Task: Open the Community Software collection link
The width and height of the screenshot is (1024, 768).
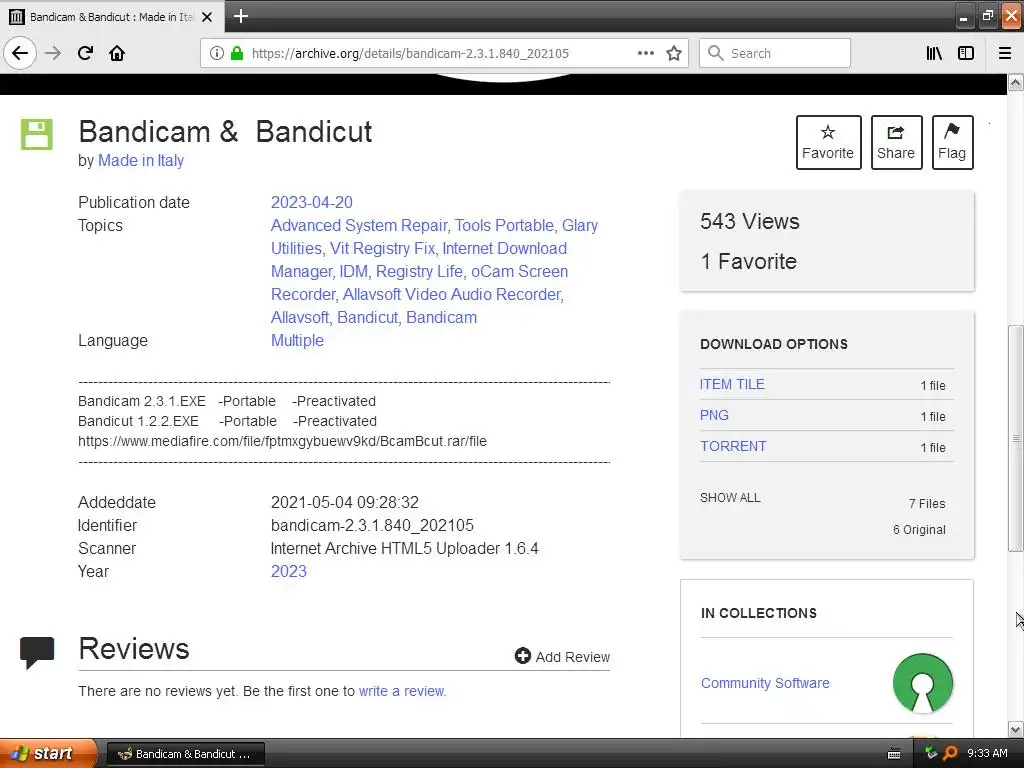Action: tap(765, 683)
